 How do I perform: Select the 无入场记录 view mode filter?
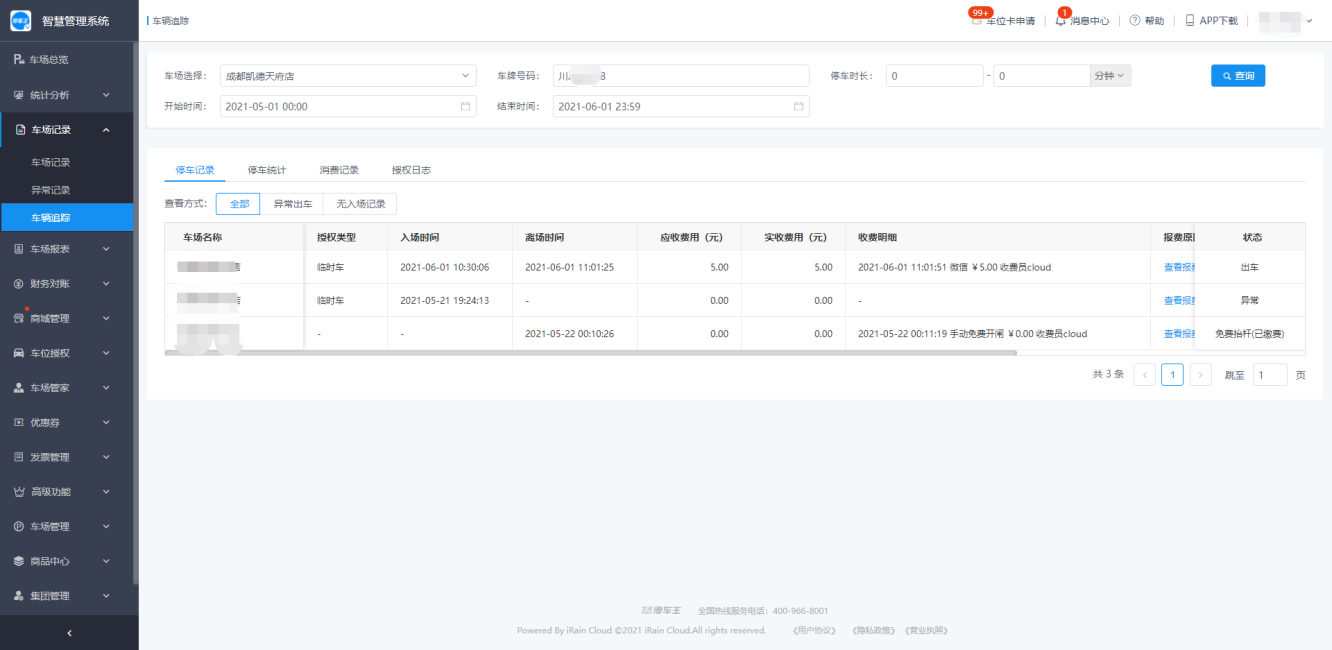click(360, 204)
